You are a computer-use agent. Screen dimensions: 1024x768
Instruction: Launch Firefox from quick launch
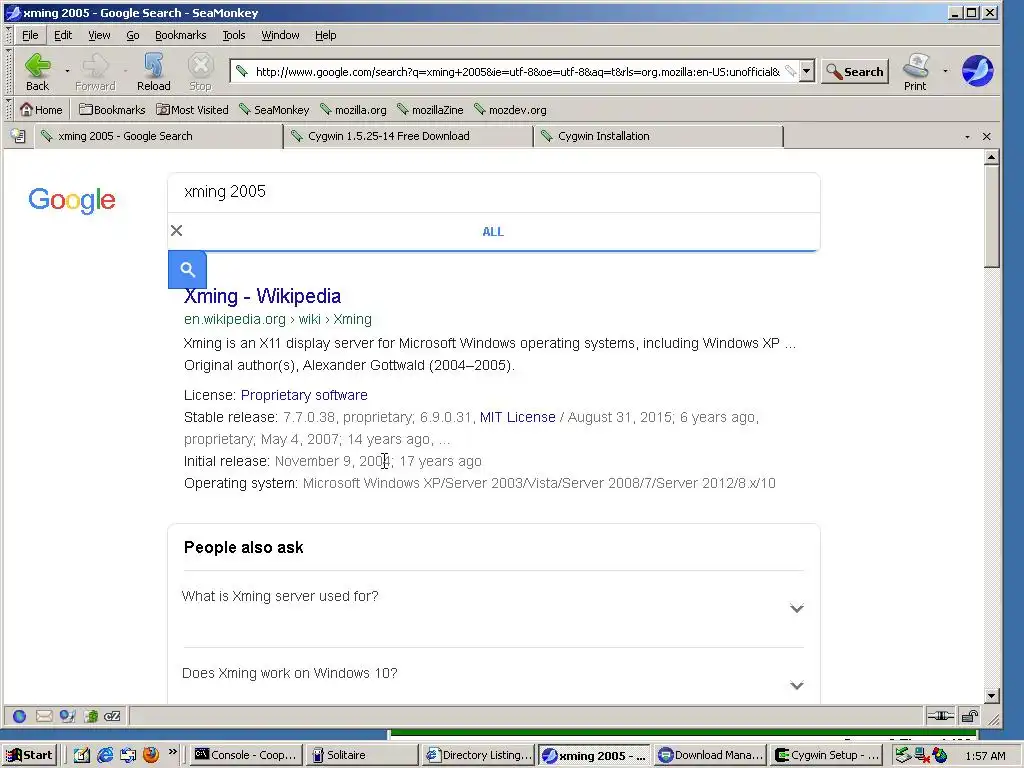[151, 755]
